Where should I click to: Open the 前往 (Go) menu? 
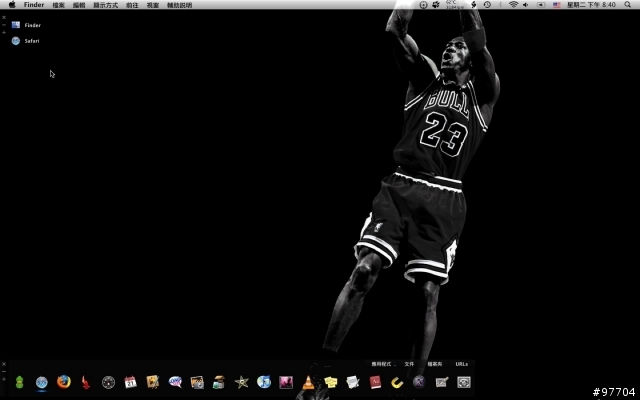132,5
